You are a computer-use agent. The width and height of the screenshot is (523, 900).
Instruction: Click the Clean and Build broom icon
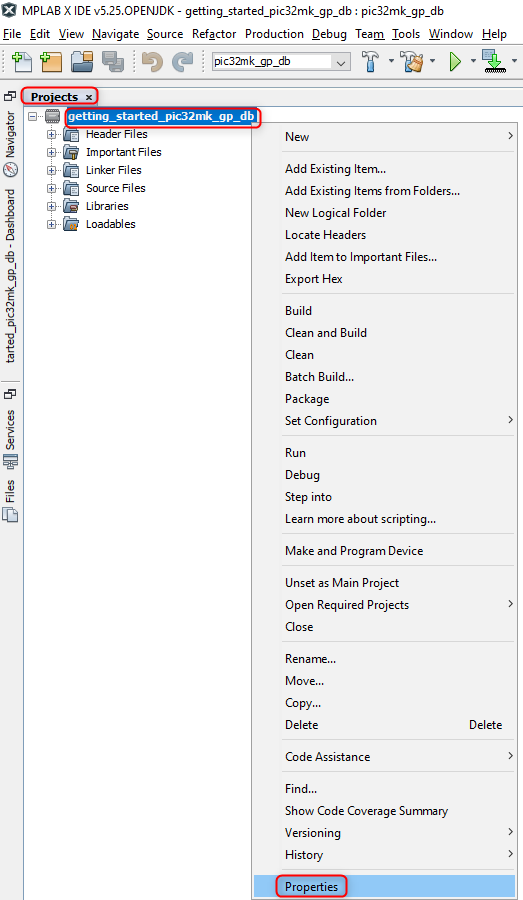tap(413, 61)
